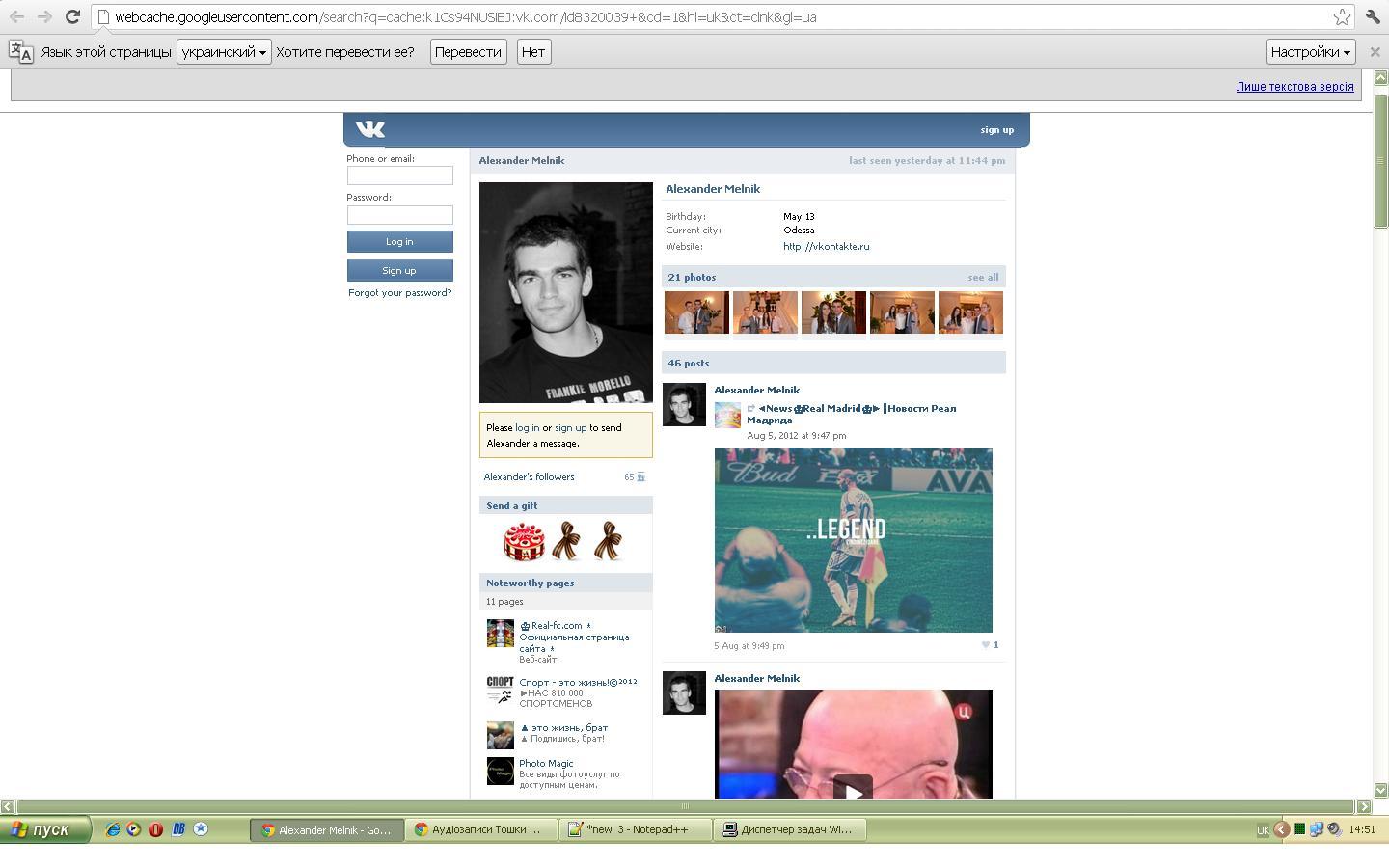Click Перевести to translate the page

tap(468, 52)
